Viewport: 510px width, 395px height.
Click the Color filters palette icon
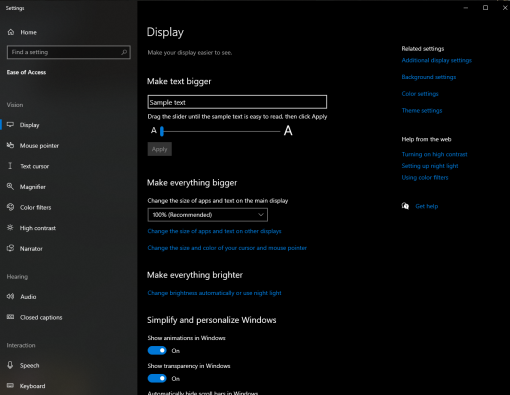click(10, 207)
